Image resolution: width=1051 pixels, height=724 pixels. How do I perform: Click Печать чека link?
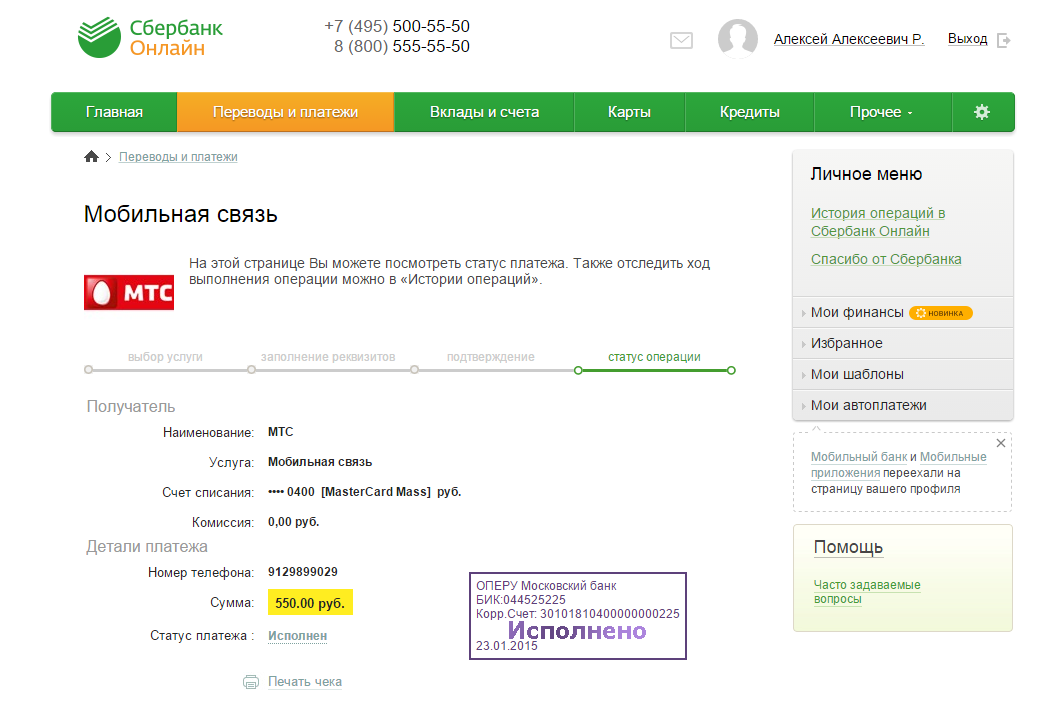pyautogui.click(x=305, y=682)
